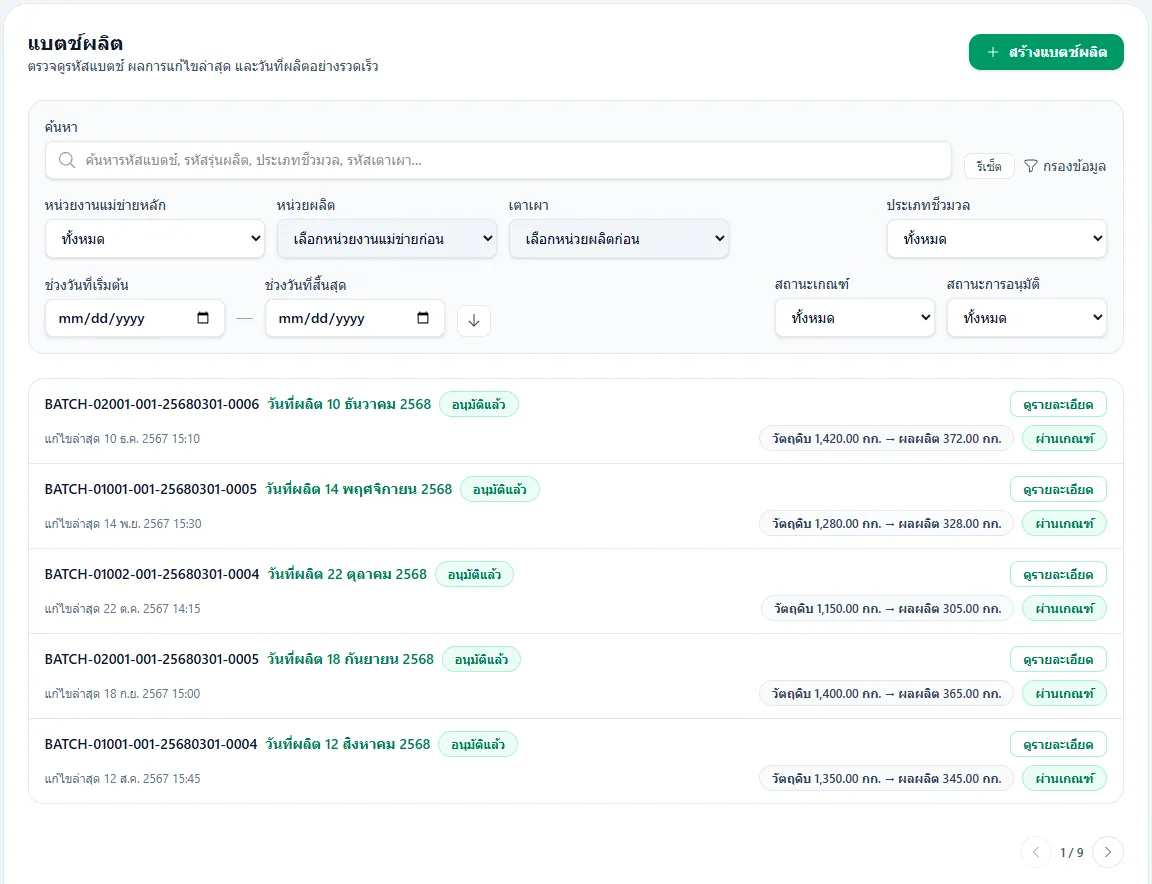1152x884 pixels.
Task: Click วัตถุดิบ 1,420.00 กก. yield pill
Action: pos(886,439)
